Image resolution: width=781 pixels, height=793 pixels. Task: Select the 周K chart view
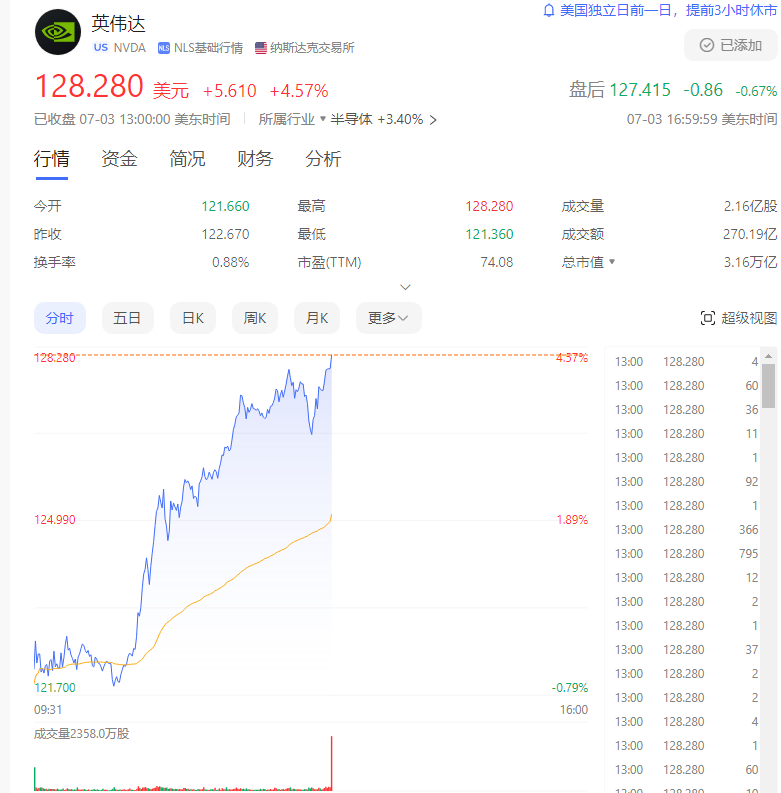tap(255, 318)
